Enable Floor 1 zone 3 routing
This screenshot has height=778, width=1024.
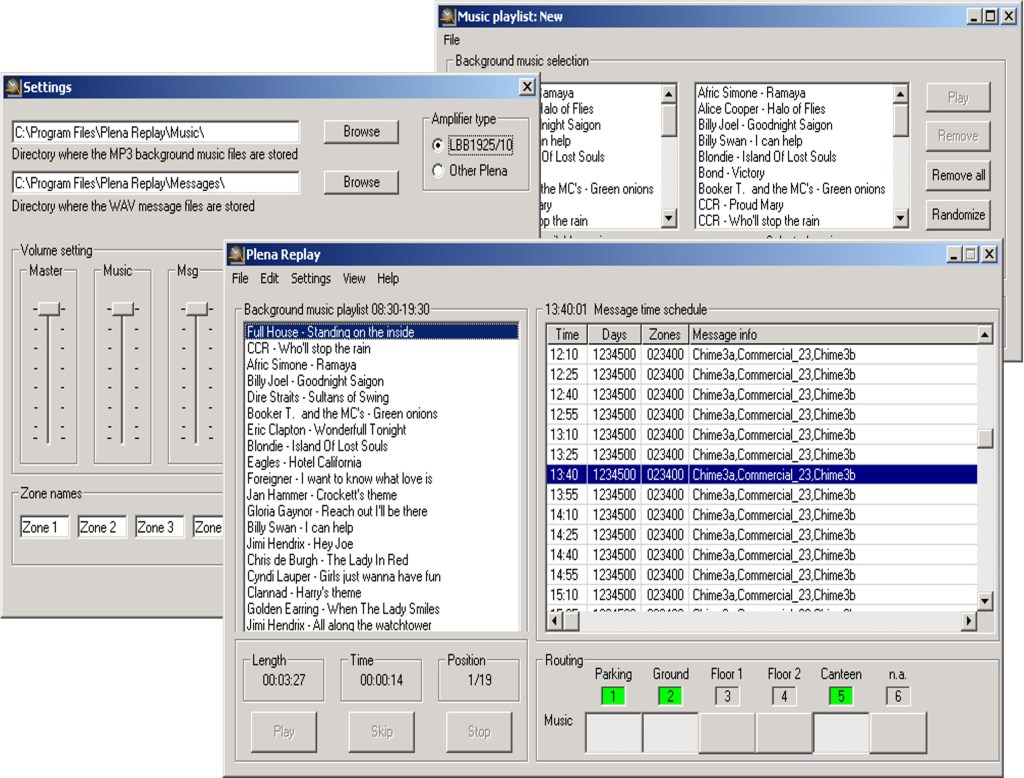(x=727, y=695)
